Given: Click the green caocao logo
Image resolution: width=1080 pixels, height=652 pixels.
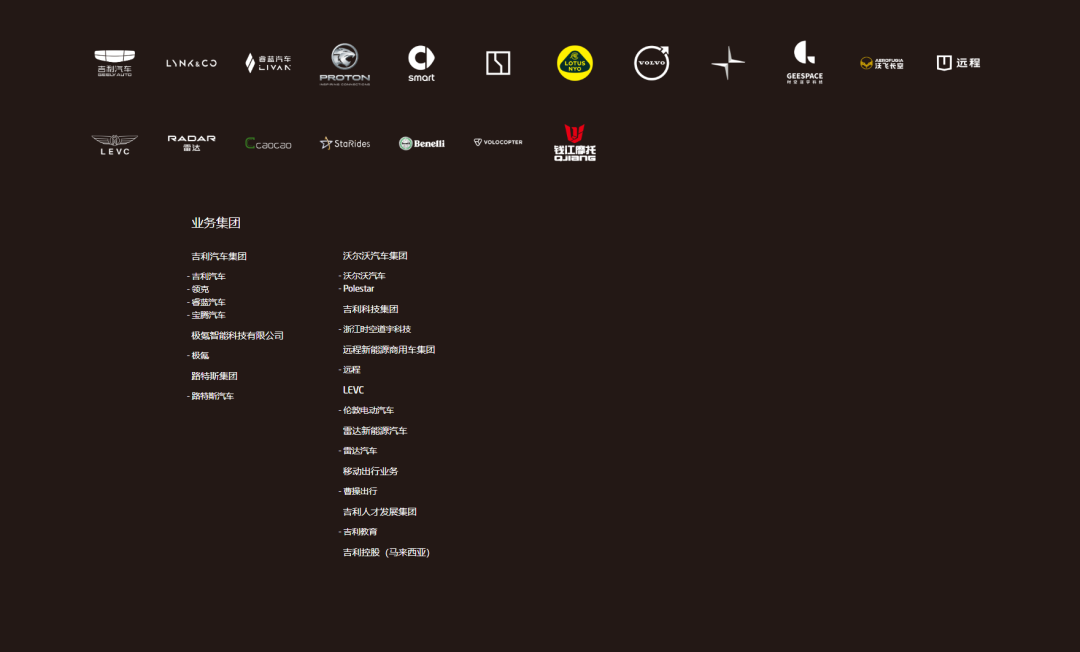Looking at the screenshot, I should click(268, 143).
